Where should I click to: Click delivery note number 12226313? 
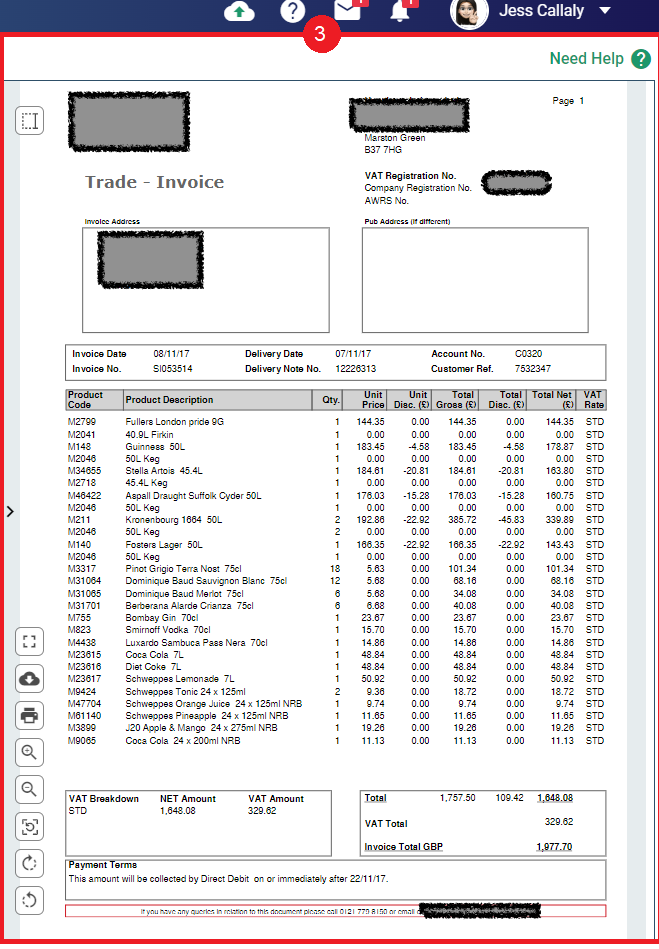(x=356, y=369)
